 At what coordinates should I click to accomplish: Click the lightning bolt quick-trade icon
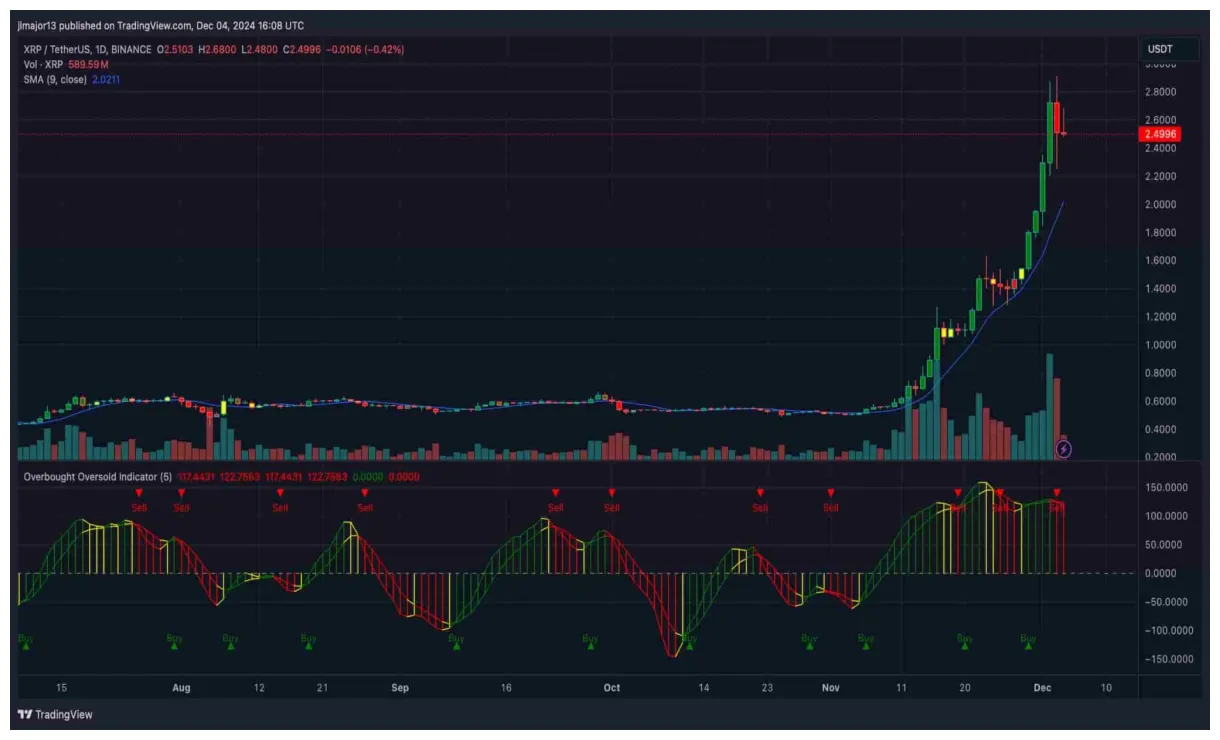click(1062, 447)
